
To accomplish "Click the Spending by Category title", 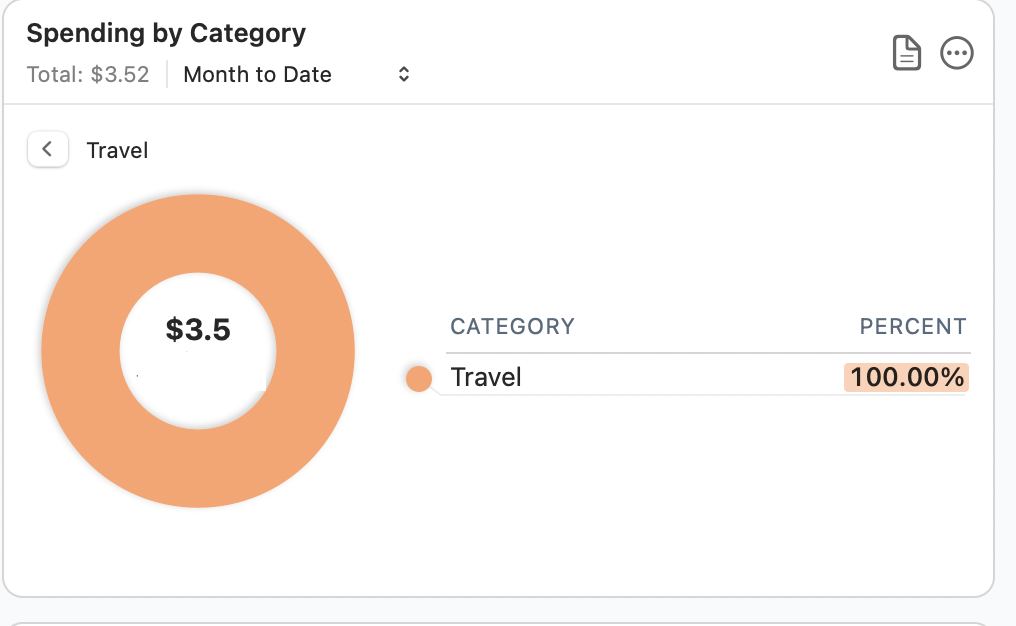I will point(166,33).
